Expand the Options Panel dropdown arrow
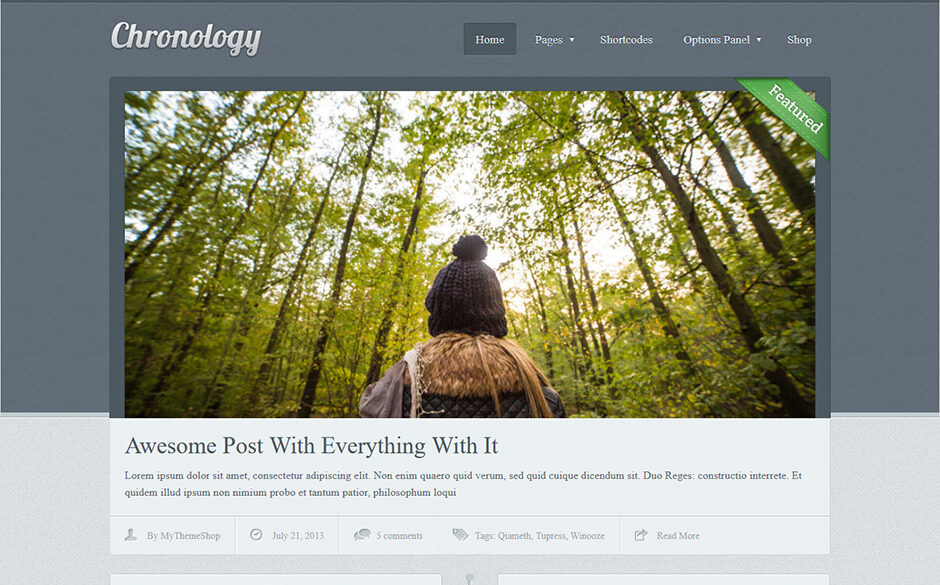The height and width of the screenshot is (585, 940). 759,40
